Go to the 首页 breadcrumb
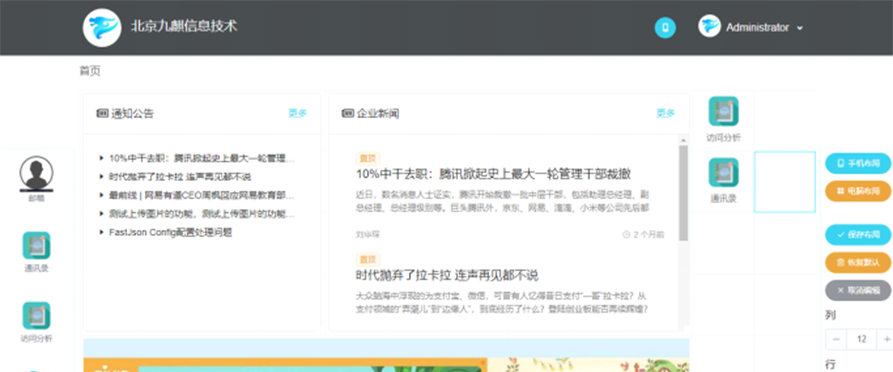Image resolution: width=893 pixels, height=372 pixels. 90,71
